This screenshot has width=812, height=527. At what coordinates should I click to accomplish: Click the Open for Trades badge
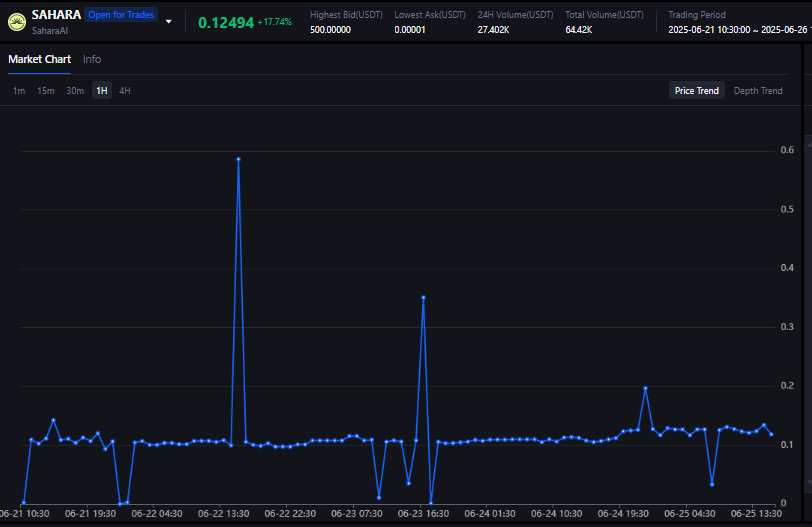[121, 15]
